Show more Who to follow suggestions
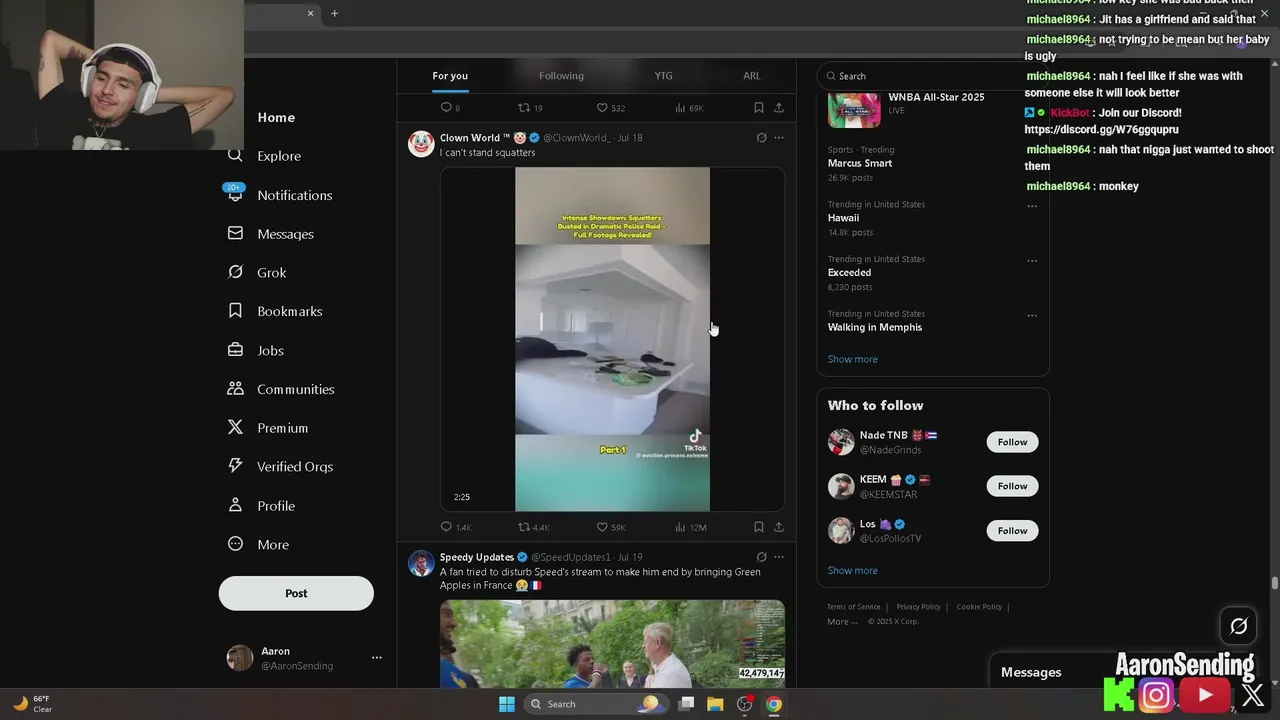This screenshot has width=1280, height=720. click(x=852, y=570)
